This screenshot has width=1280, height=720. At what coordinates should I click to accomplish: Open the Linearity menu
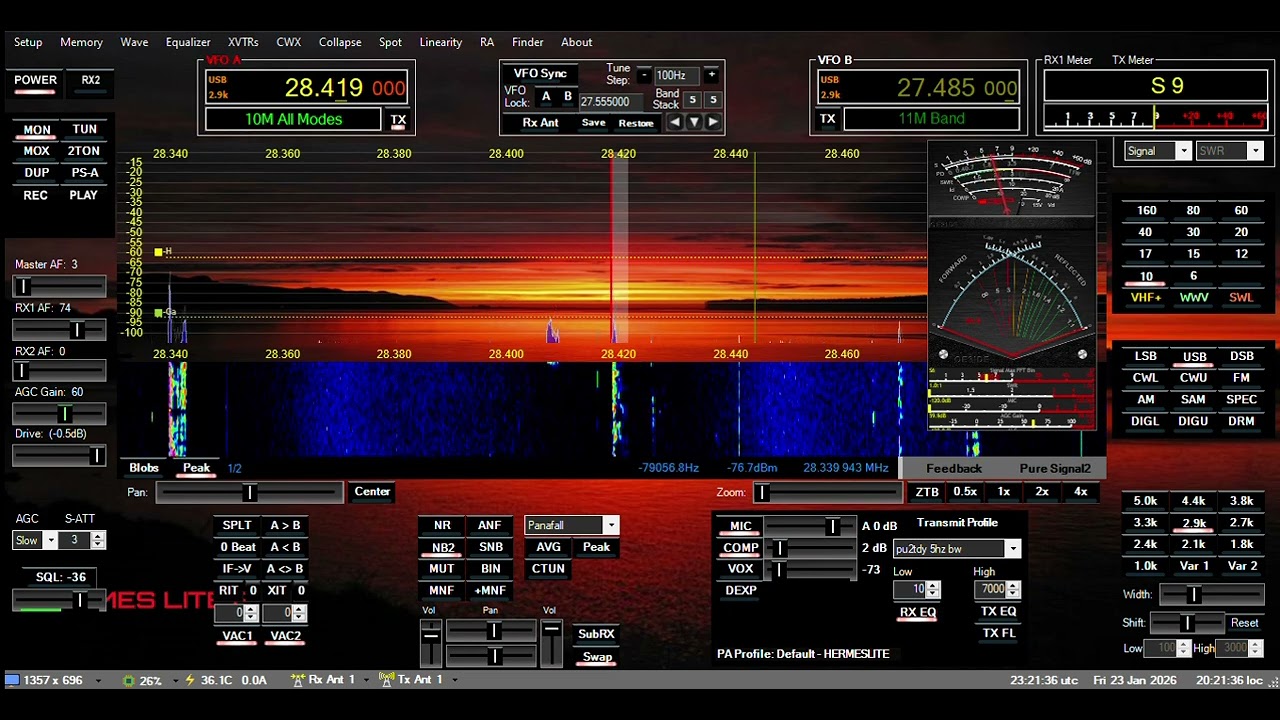[x=441, y=42]
